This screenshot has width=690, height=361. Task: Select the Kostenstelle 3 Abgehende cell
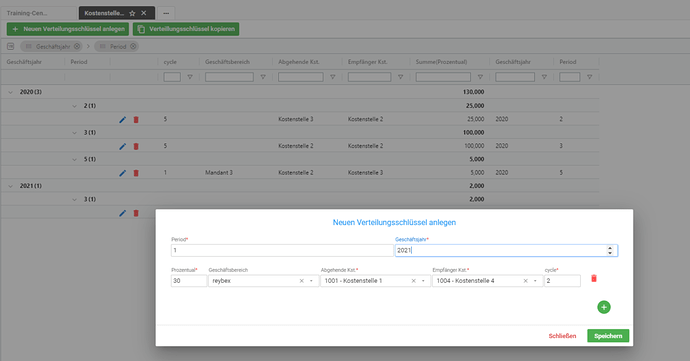tap(296, 119)
